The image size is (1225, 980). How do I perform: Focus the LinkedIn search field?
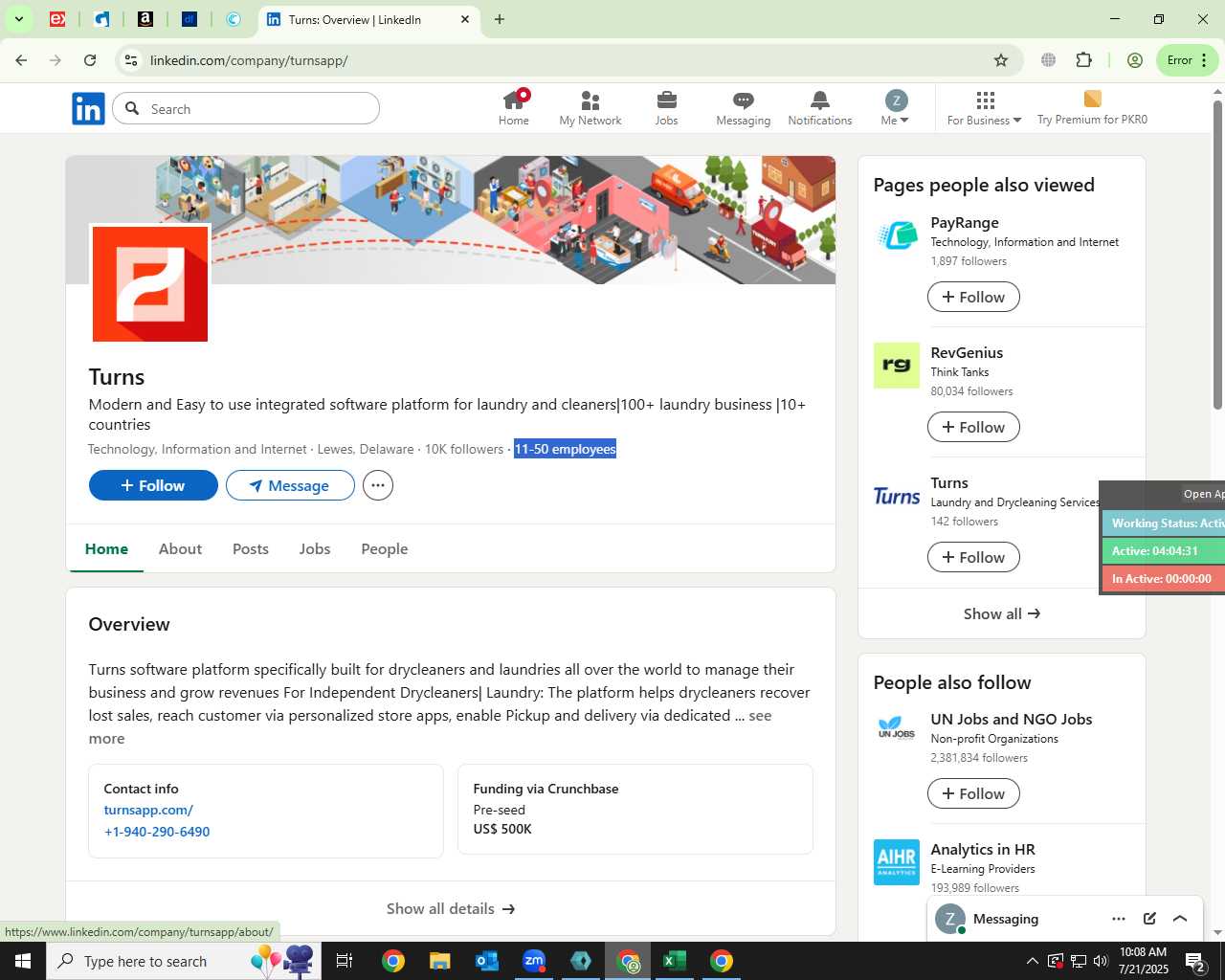[246, 109]
